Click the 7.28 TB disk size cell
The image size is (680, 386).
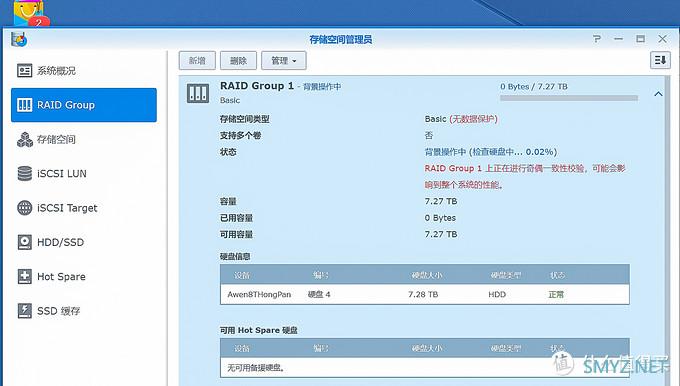tap(423, 294)
